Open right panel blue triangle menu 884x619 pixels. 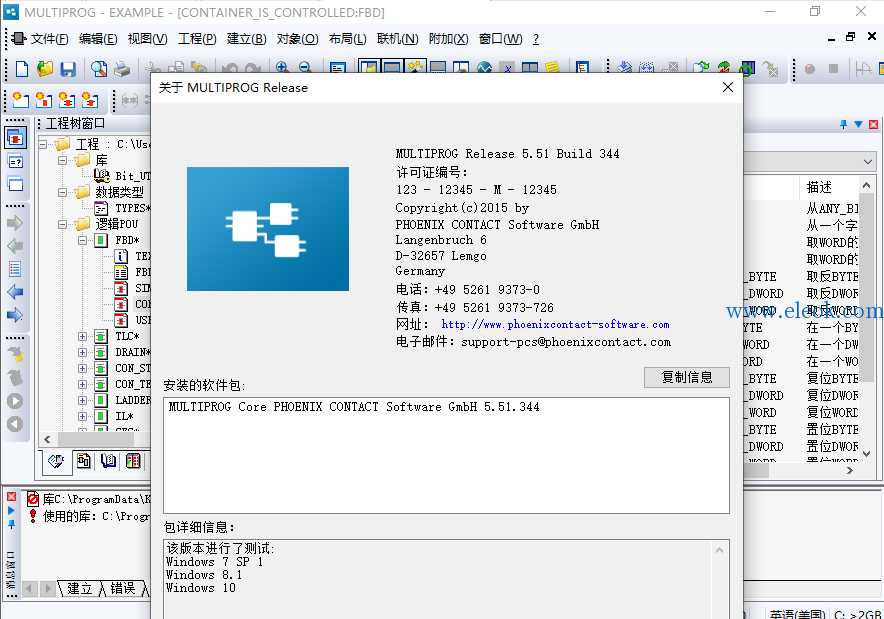coord(858,124)
